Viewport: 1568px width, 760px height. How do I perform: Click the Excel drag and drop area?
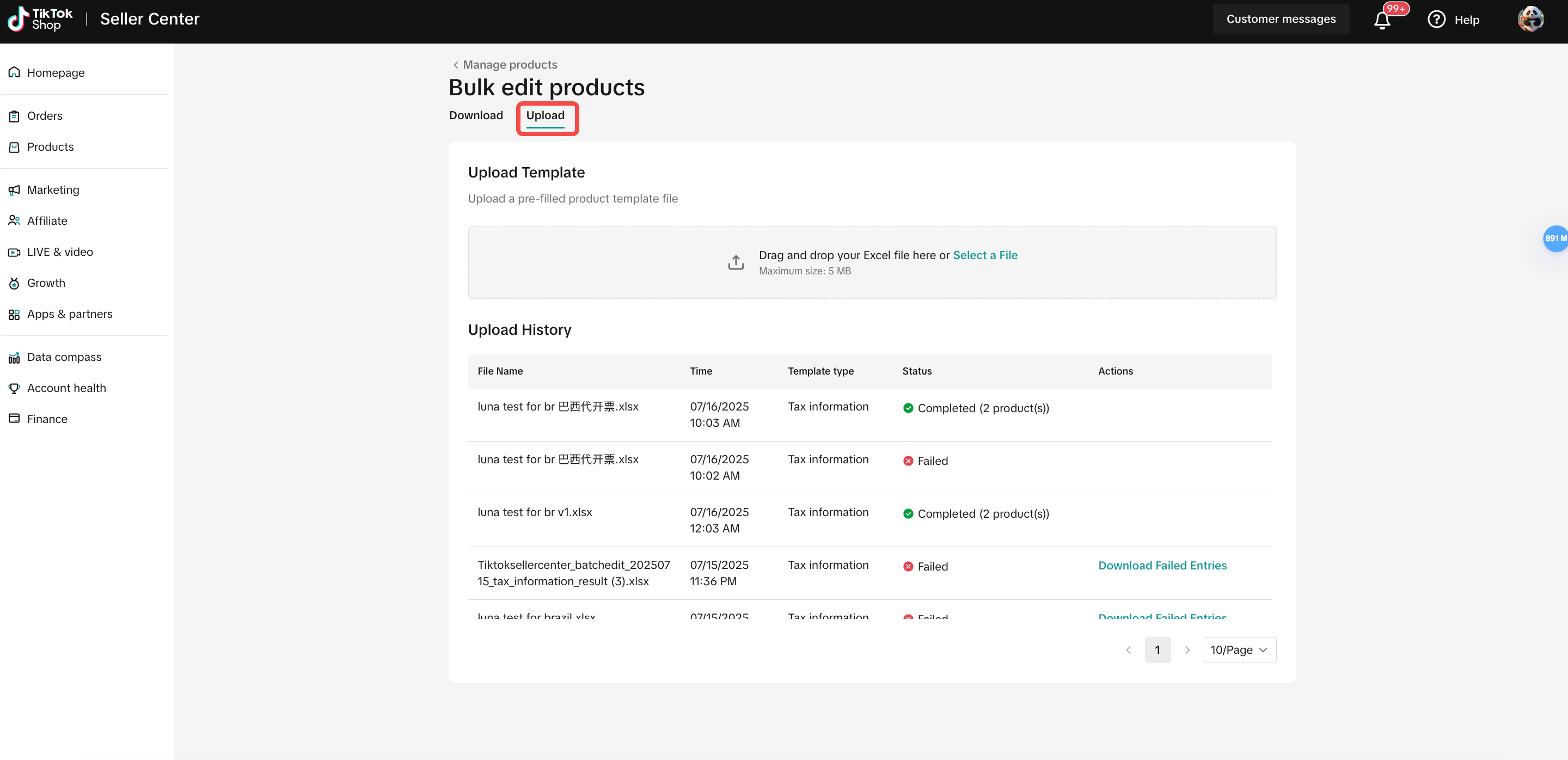point(872,262)
